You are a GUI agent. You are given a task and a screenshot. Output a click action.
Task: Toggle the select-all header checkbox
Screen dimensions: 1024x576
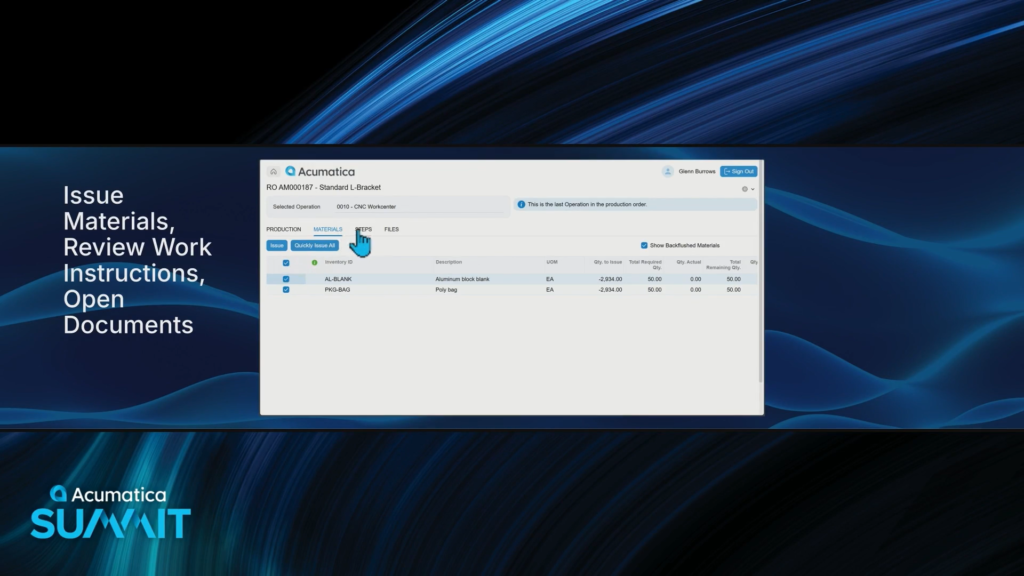pyautogui.click(x=286, y=262)
